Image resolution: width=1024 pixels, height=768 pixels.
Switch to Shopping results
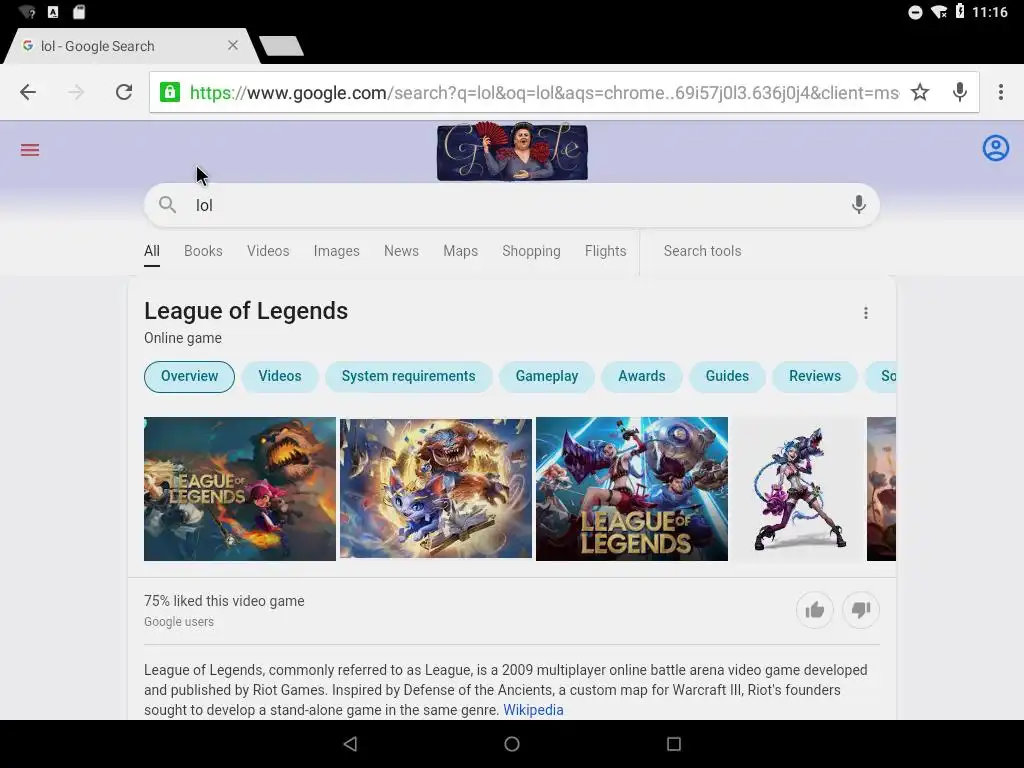coord(531,251)
